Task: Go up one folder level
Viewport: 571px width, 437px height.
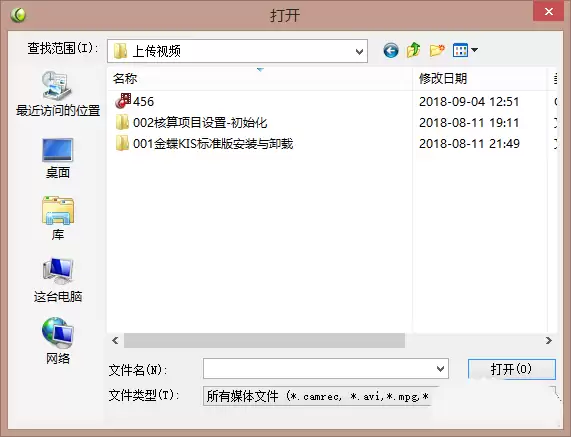Action: (414, 50)
